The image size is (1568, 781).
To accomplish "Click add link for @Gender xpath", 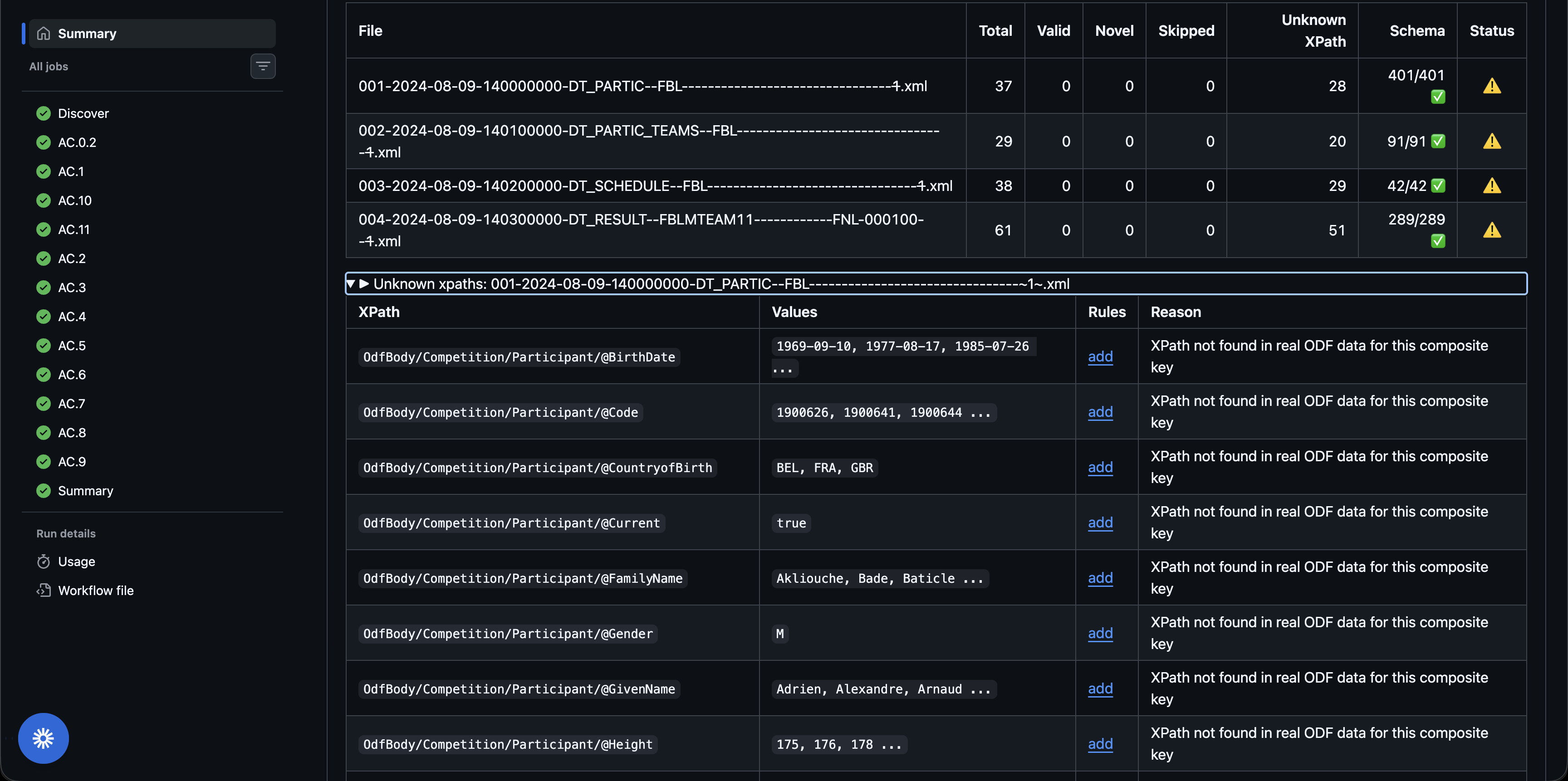I will click(x=1100, y=633).
